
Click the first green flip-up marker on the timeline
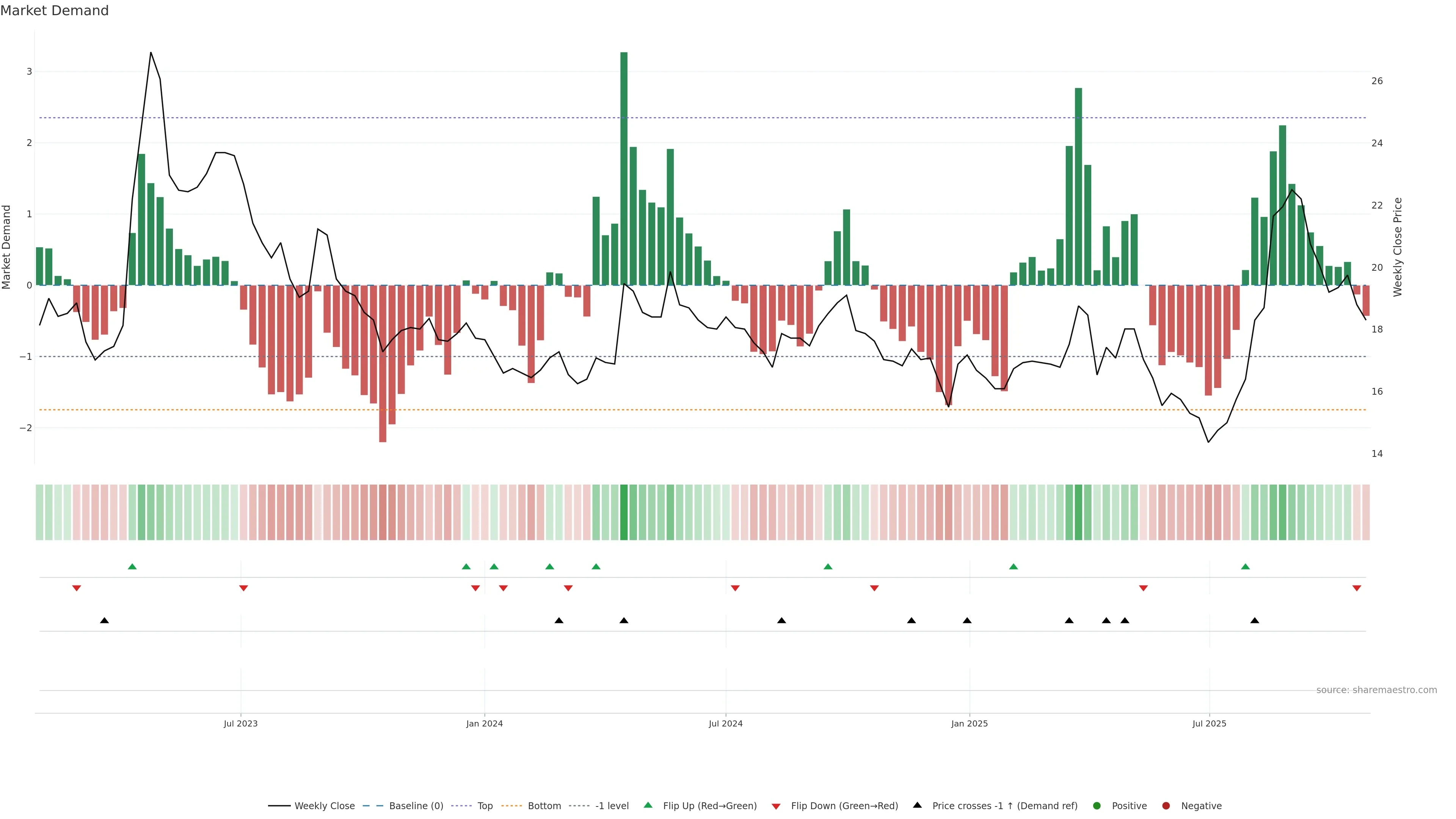(x=132, y=566)
